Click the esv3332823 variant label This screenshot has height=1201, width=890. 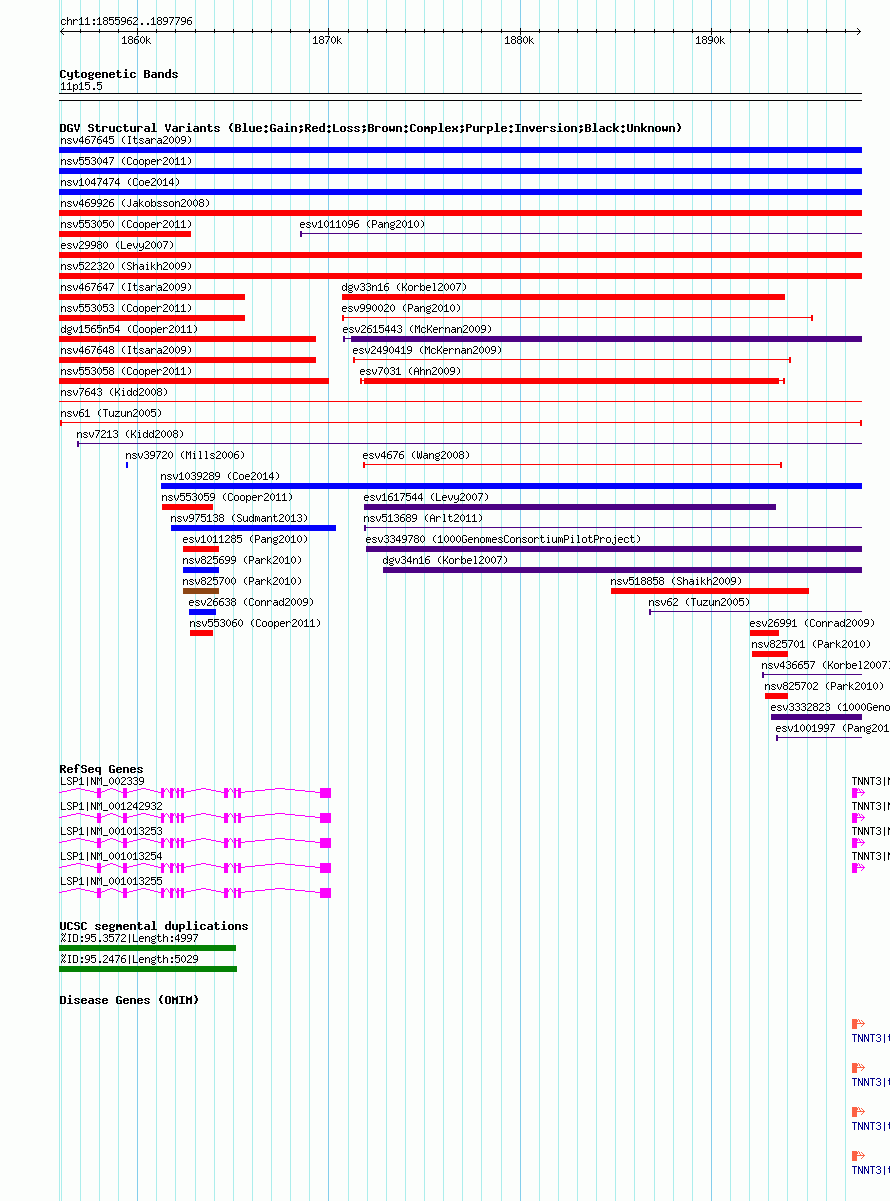(x=830, y=707)
